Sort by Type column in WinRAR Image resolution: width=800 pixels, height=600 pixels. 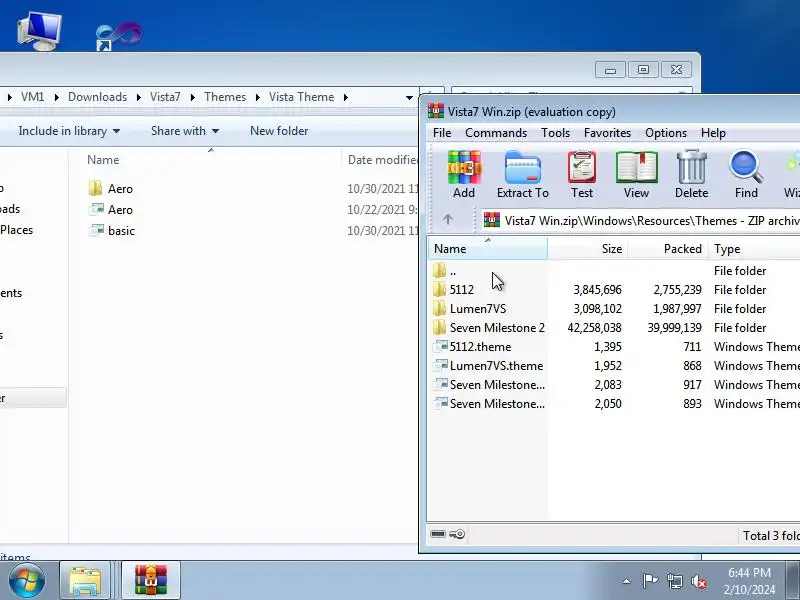click(754, 249)
